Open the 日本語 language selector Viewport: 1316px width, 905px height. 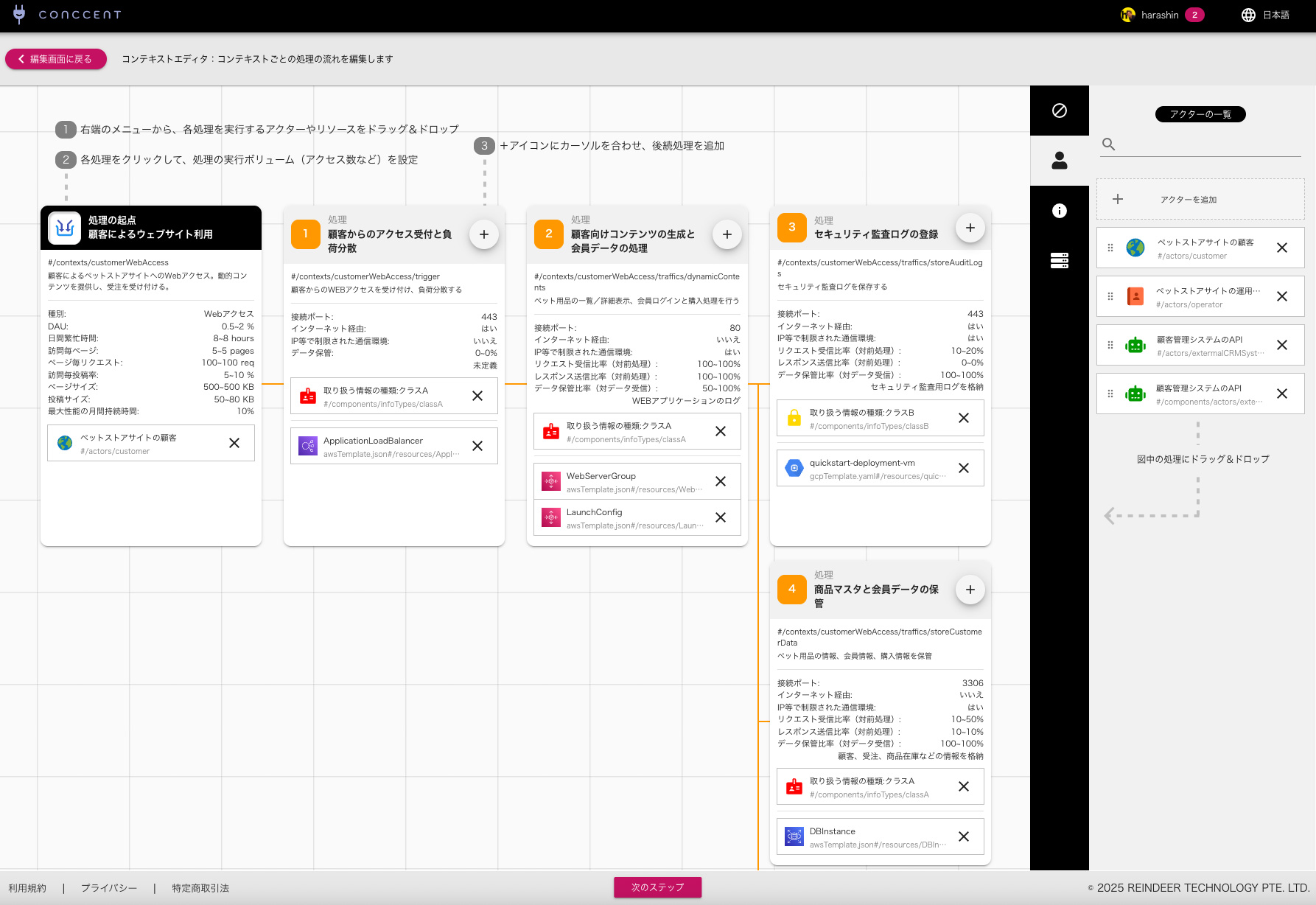(1265, 15)
